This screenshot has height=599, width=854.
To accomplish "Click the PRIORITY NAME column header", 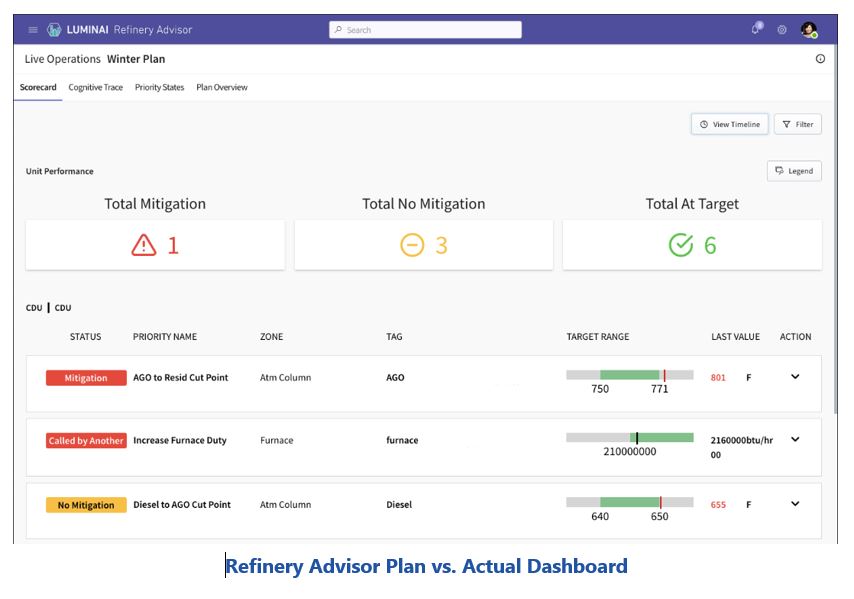I will coord(165,337).
